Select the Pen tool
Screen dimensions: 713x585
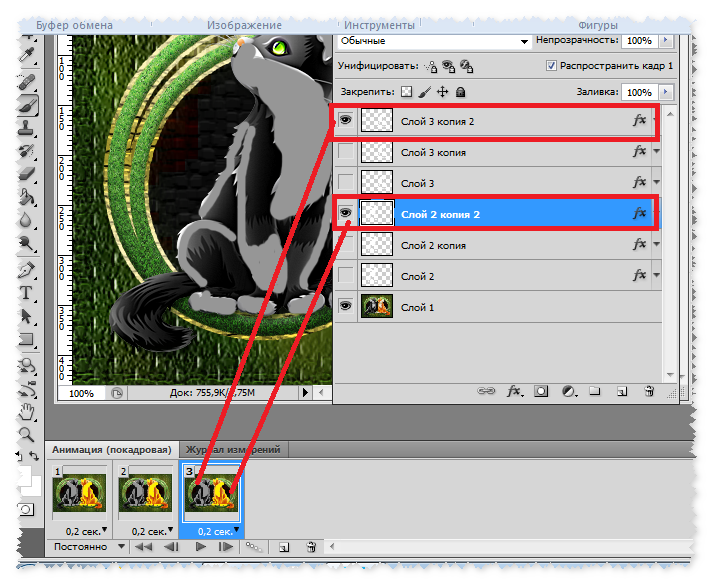[26, 270]
